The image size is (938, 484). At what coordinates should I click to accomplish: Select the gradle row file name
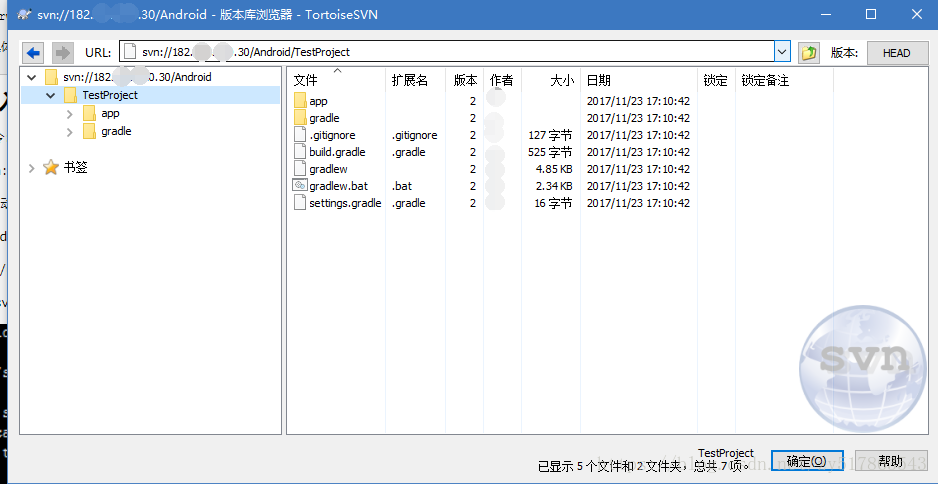(x=324, y=118)
